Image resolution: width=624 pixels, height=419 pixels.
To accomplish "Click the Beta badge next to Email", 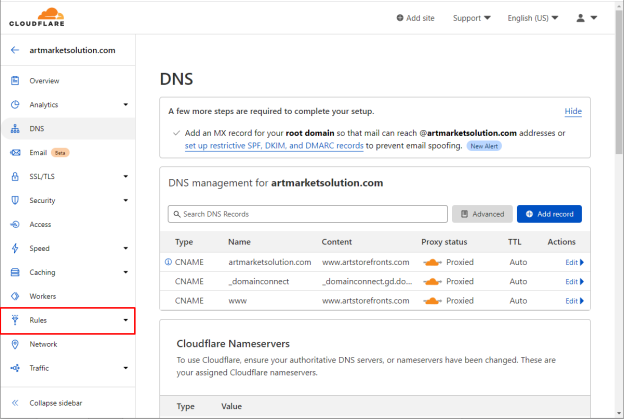I will [x=60, y=152].
